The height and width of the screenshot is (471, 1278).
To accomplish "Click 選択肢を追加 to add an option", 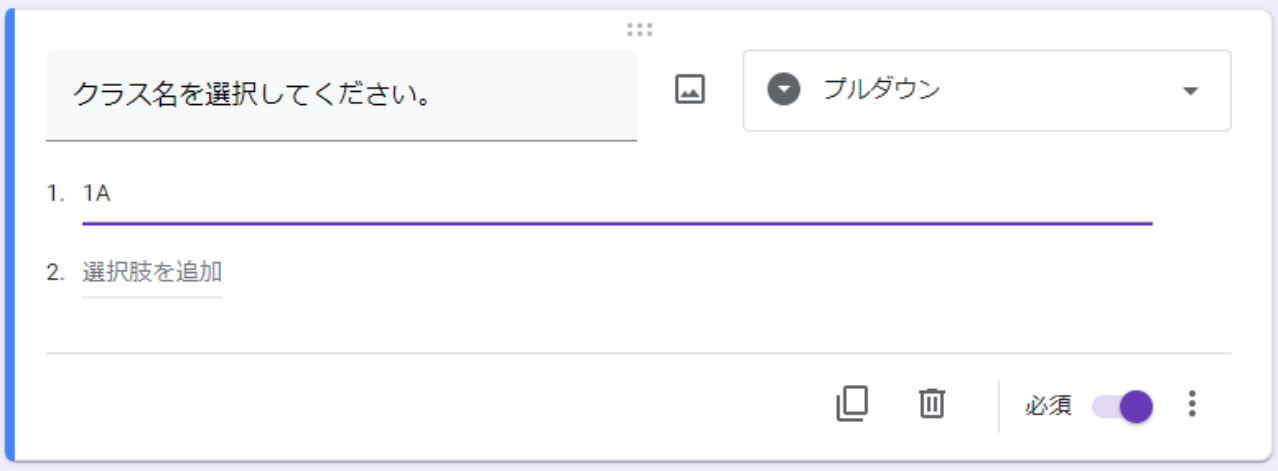I will (152, 272).
